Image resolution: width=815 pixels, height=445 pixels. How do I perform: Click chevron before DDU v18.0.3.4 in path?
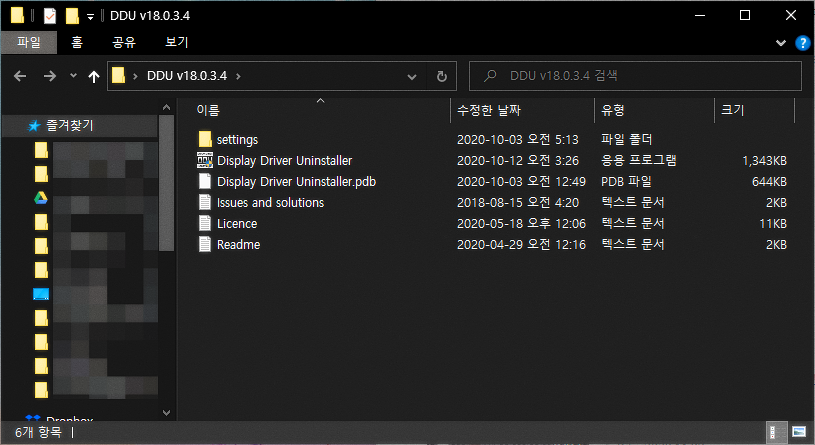(135, 76)
